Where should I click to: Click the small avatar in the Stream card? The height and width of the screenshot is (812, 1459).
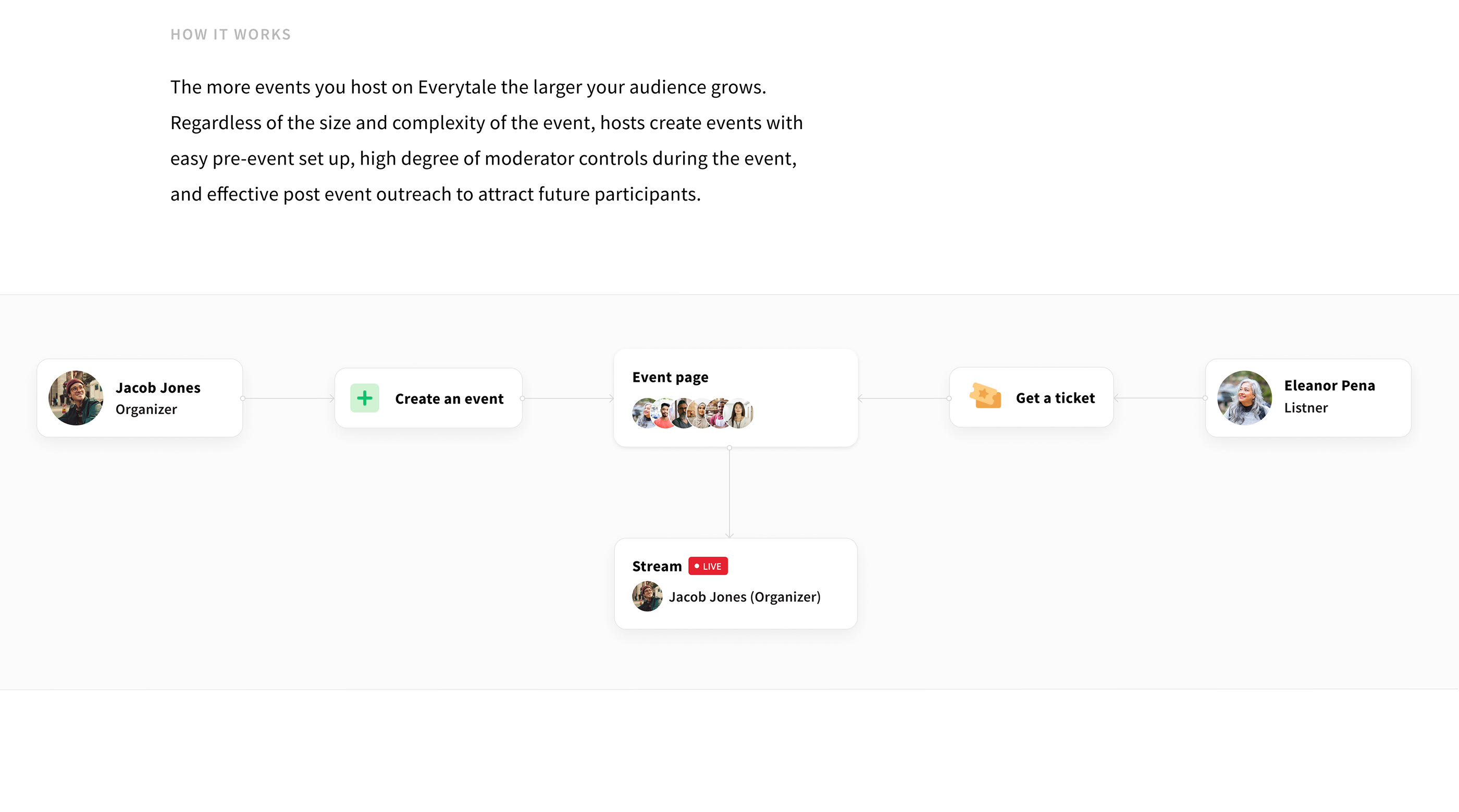tap(647, 596)
